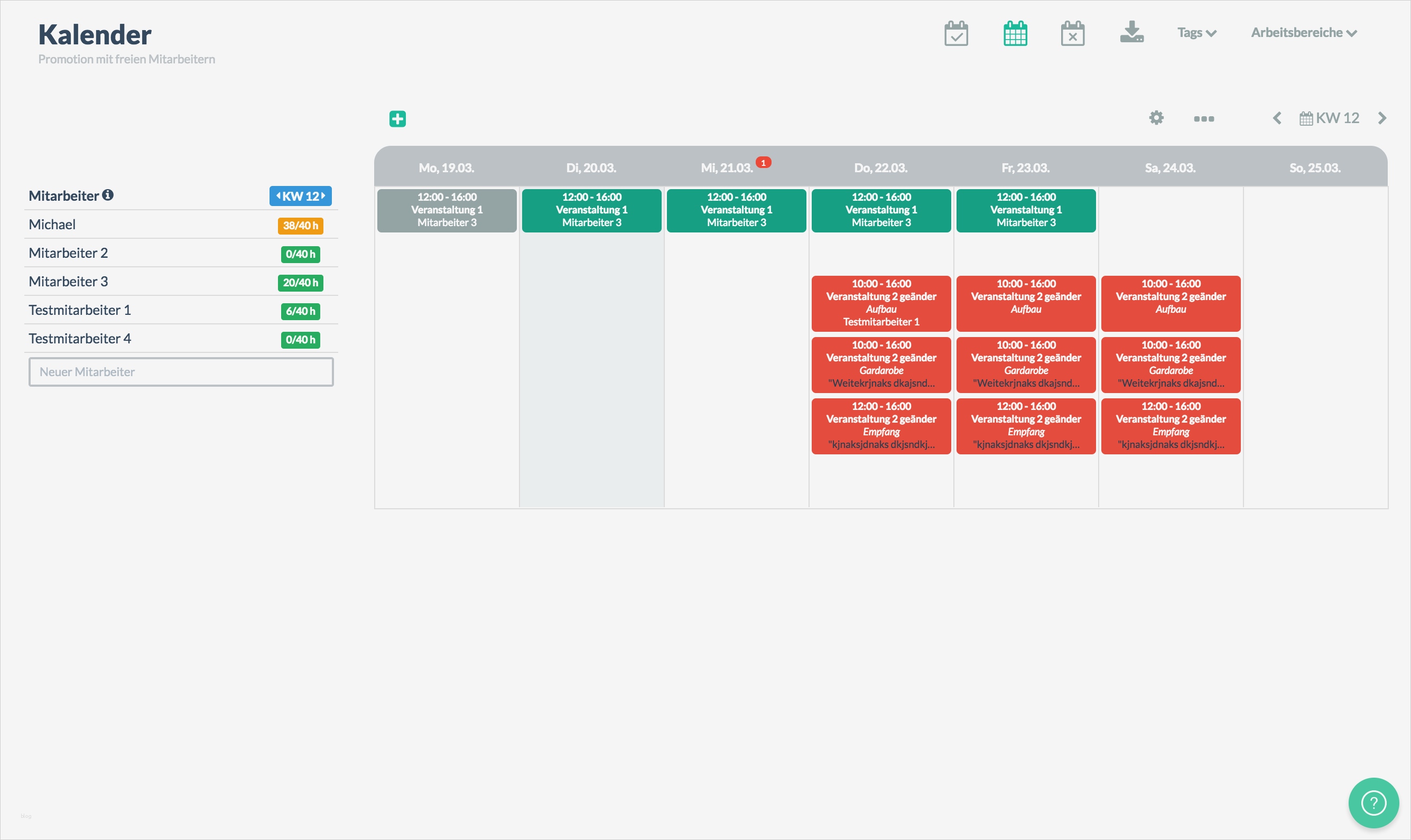This screenshot has height=840, width=1411.
Task: Expand the Arbeitsbereiche dropdown
Action: [x=1303, y=33]
